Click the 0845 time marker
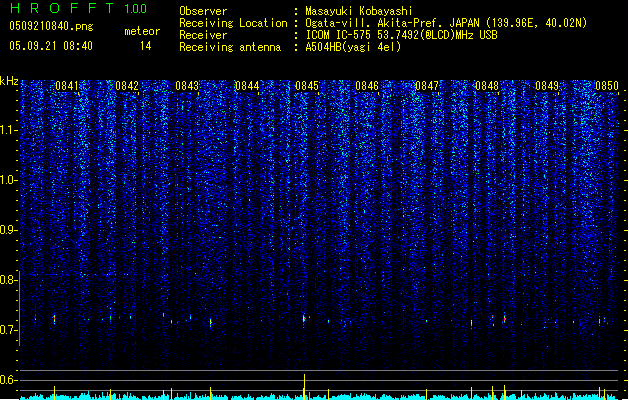 coord(307,85)
